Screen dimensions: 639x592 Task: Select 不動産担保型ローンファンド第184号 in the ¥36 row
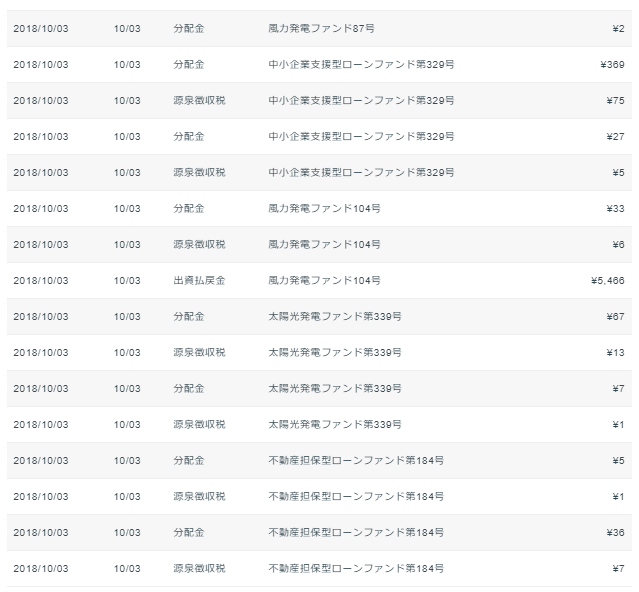(x=356, y=533)
